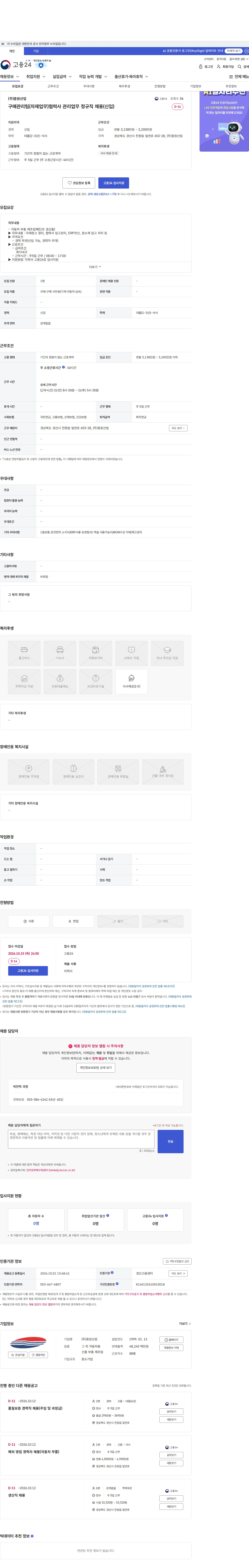Open 개인정보보호법 상세 보기 button
This screenshot has height=1568, width=249.
pyautogui.click(x=96, y=1068)
